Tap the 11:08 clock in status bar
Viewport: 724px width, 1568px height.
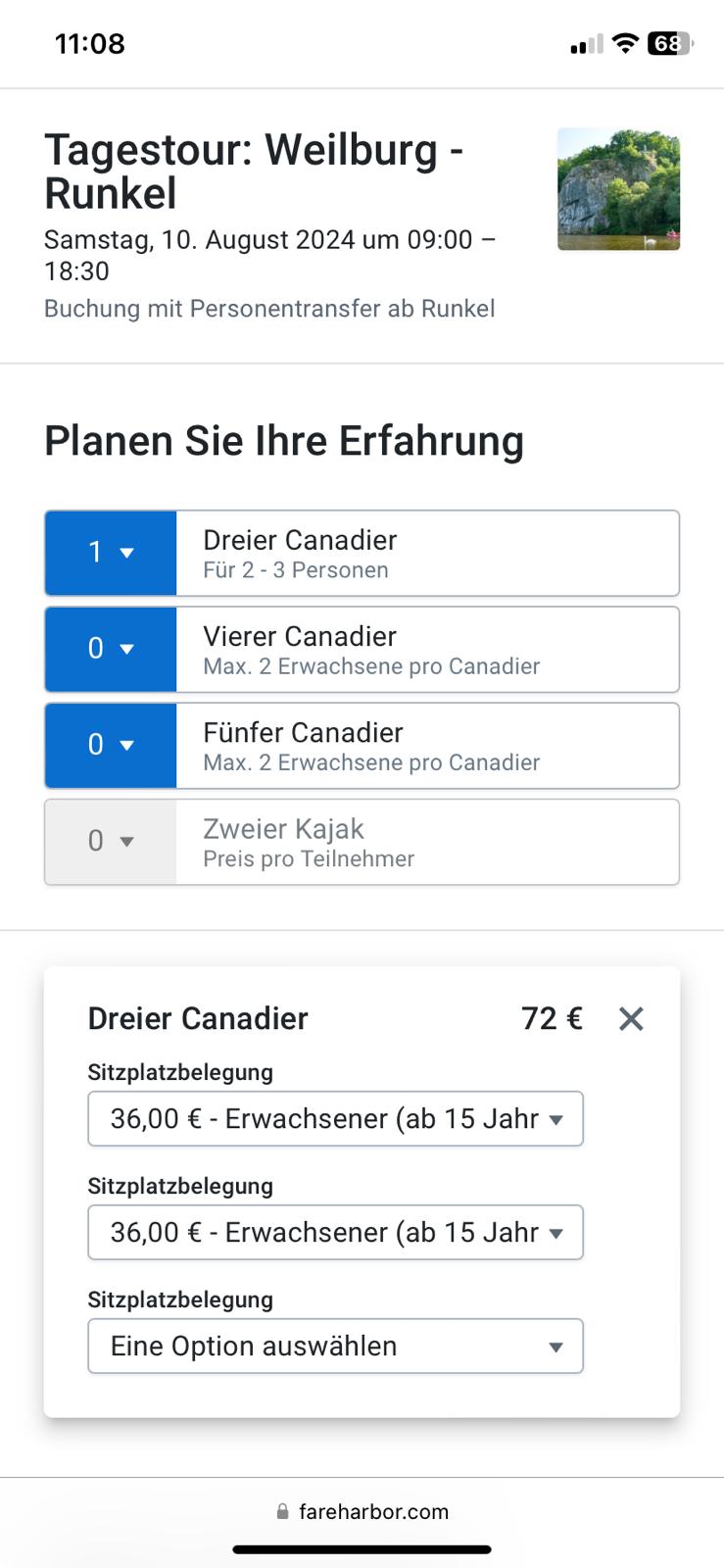pos(90,44)
